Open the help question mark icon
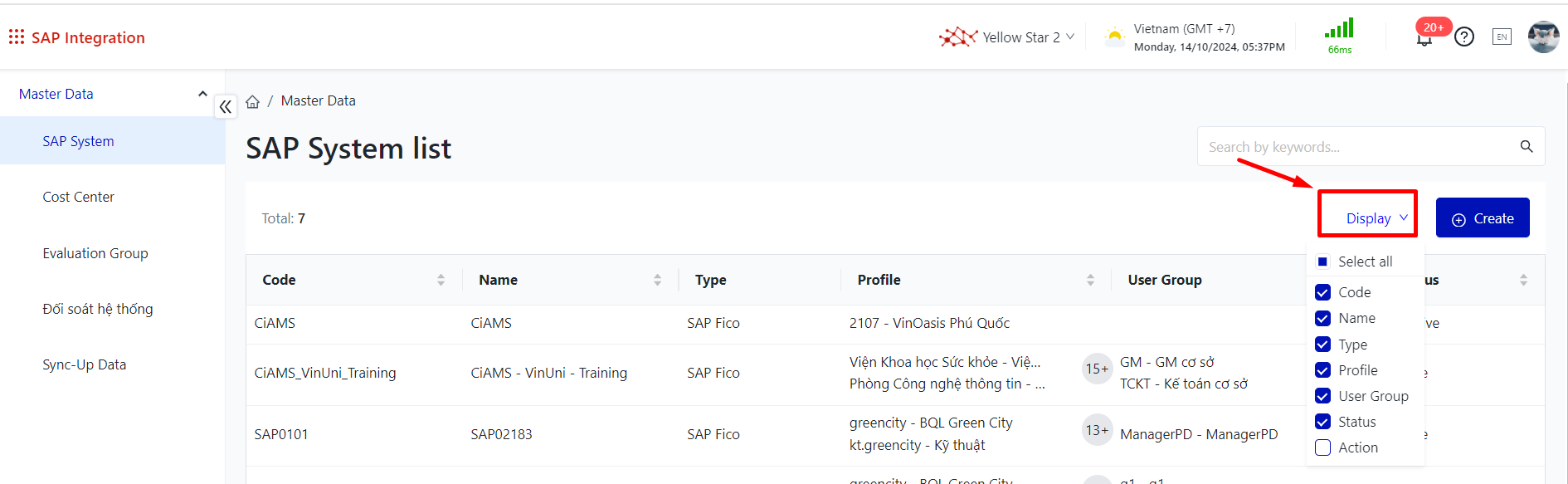Viewport: 1568px width, 484px height. (1464, 37)
